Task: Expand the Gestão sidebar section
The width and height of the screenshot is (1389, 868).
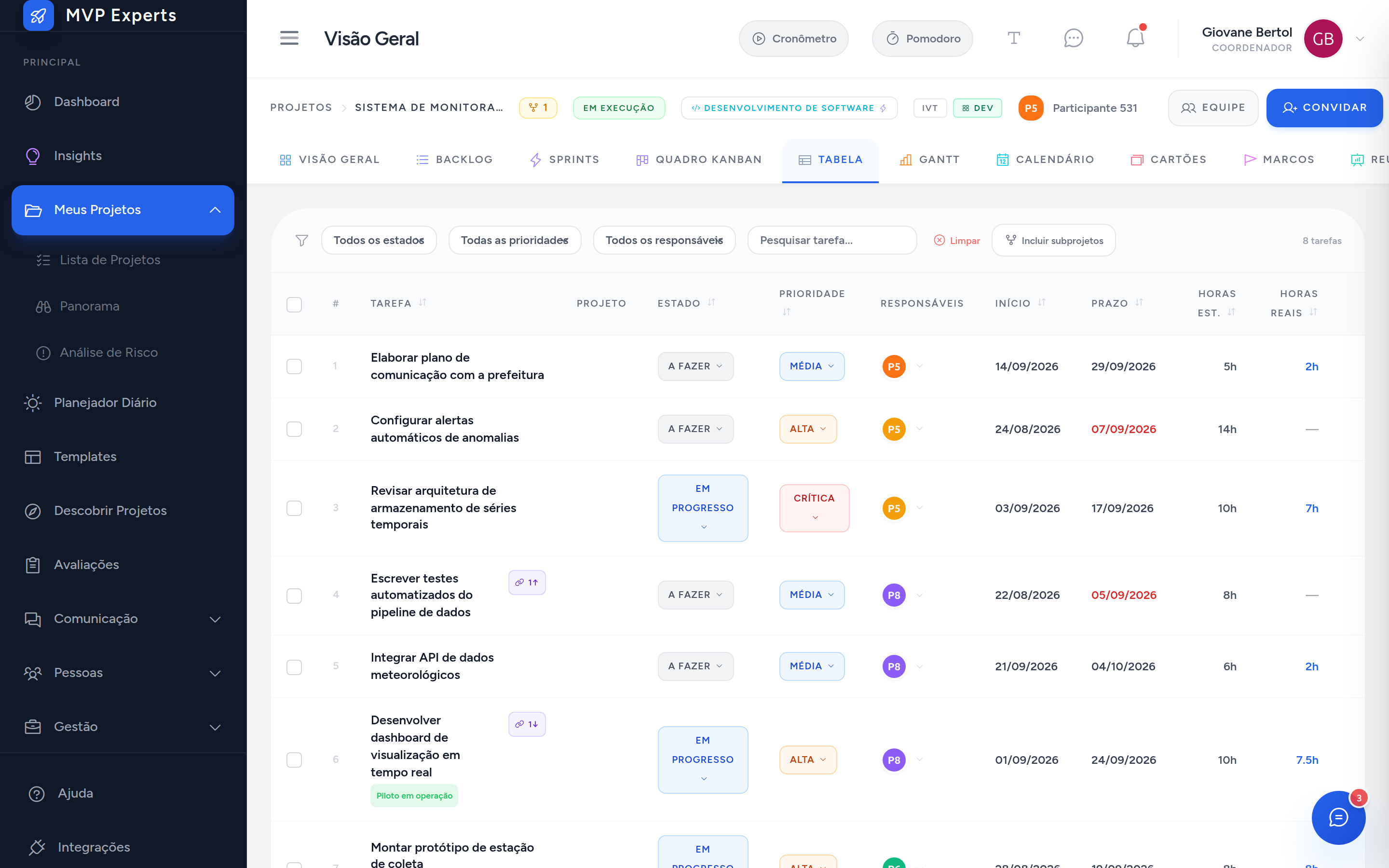Action: point(123,727)
